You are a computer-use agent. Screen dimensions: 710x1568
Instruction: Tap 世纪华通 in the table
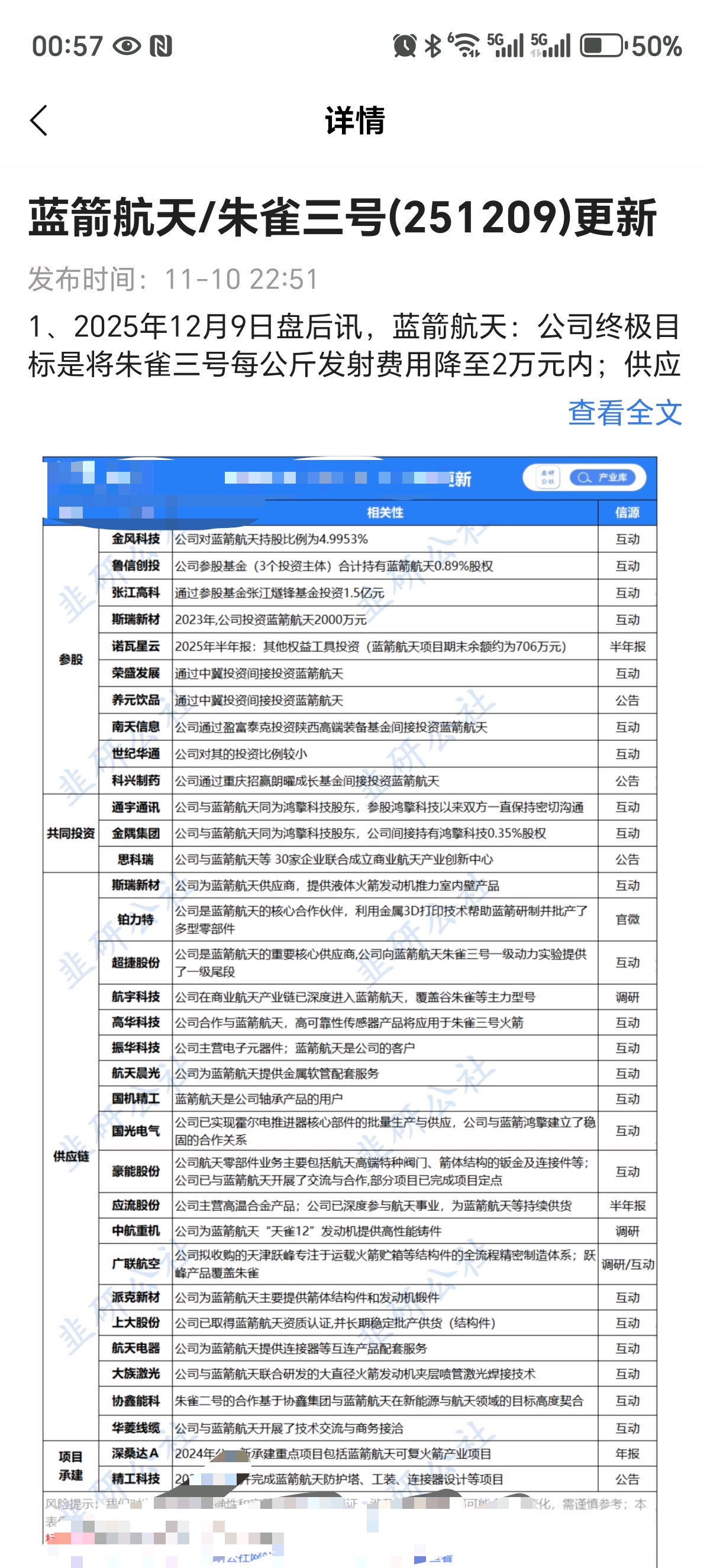point(136,754)
